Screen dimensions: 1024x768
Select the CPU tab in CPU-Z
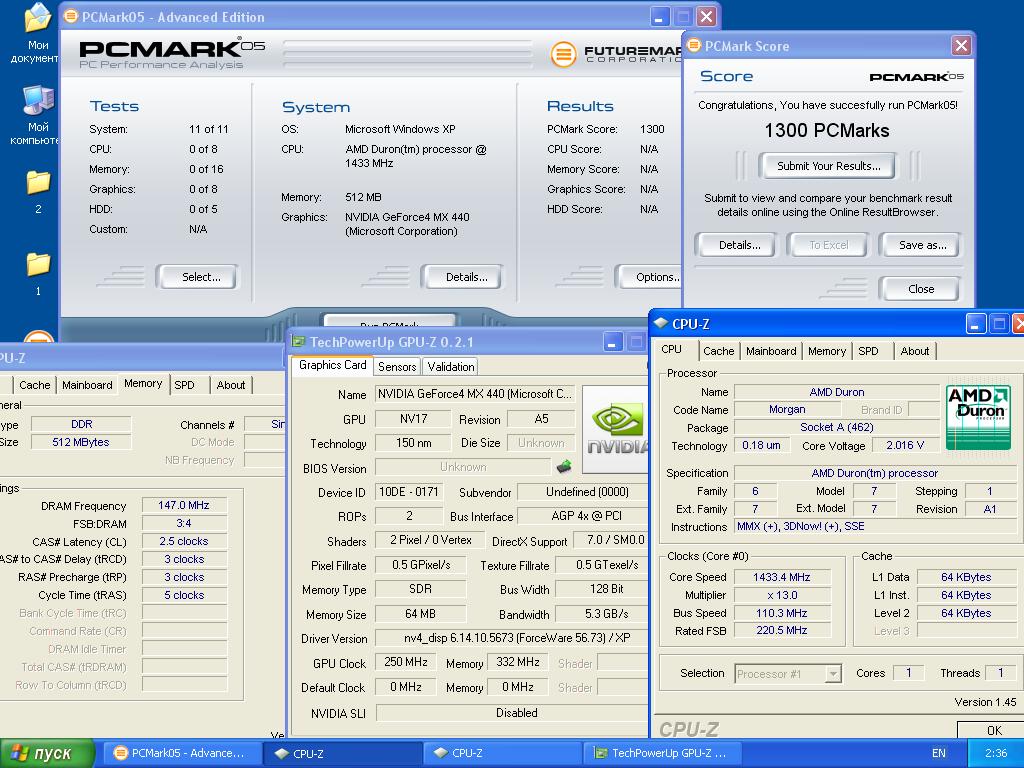[673, 349]
